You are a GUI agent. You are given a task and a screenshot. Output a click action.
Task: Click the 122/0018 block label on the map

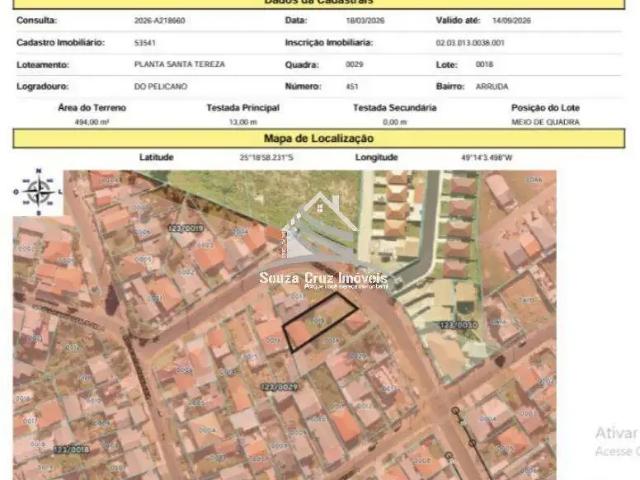(x=71, y=449)
